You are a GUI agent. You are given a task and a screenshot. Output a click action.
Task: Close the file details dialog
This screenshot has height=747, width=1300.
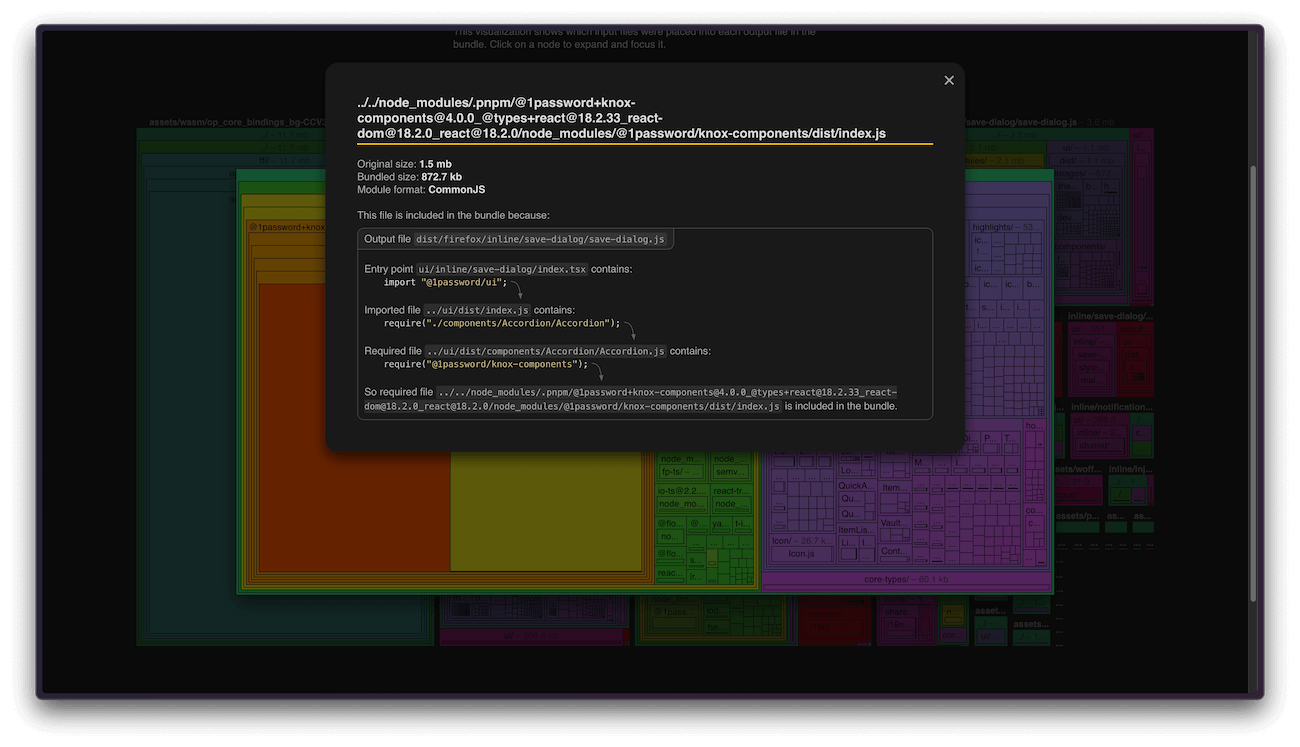(948, 80)
